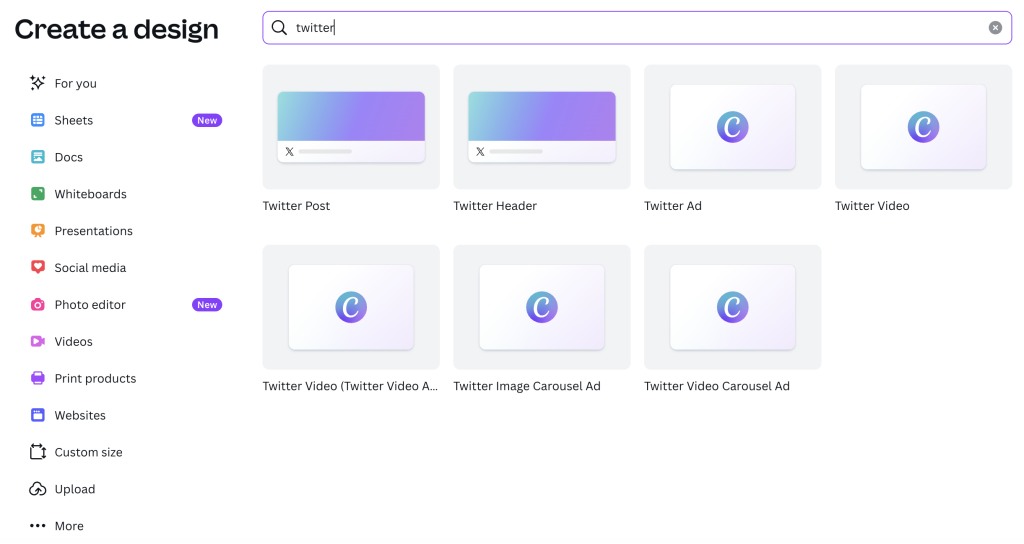Click the Twitter Video (Twitter Video A... label

(350, 386)
